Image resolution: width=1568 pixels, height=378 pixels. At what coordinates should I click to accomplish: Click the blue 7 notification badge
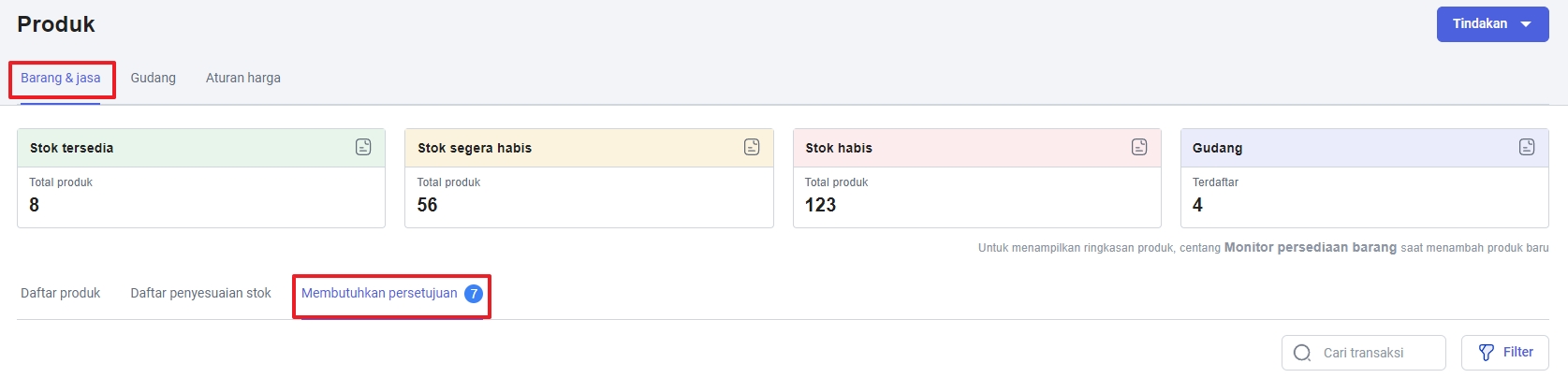pyautogui.click(x=474, y=294)
